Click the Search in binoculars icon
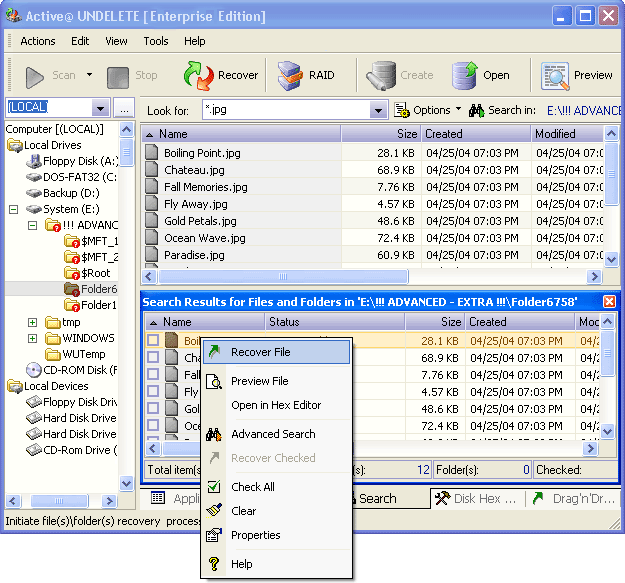The width and height of the screenshot is (625, 583). pos(476,110)
